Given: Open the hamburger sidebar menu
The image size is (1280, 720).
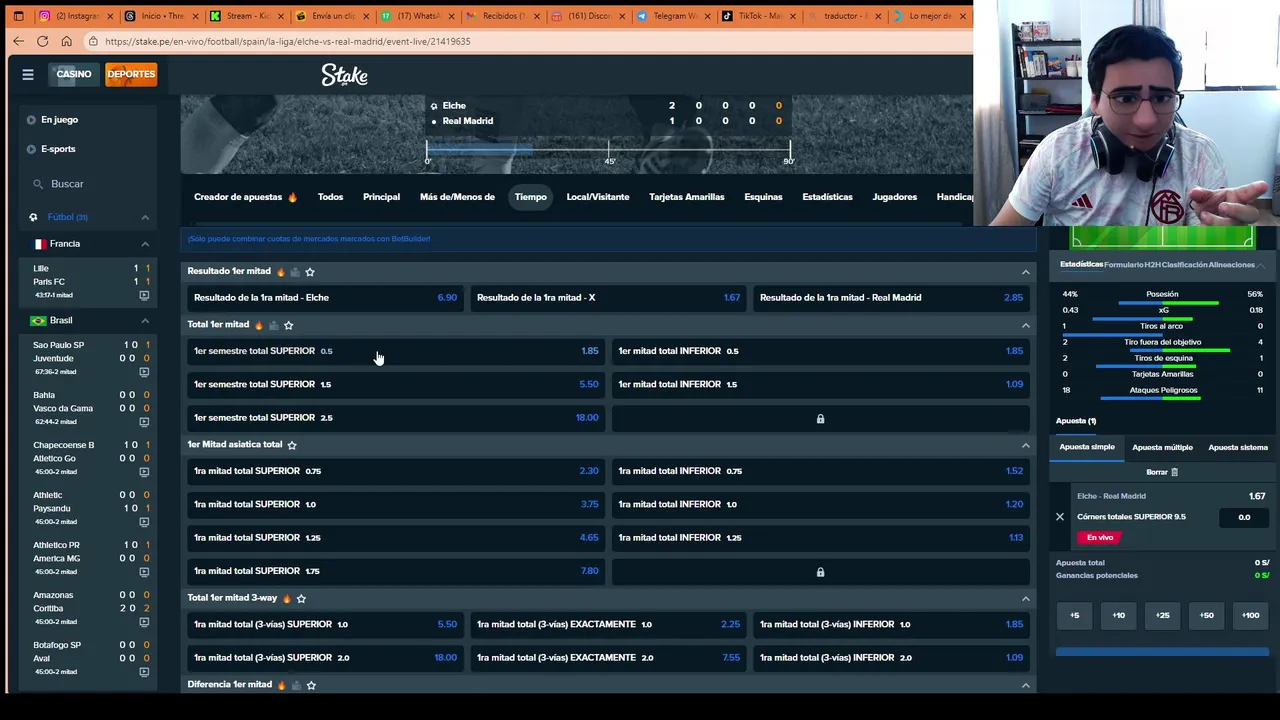Looking at the screenshot, I should pos(28,74).
